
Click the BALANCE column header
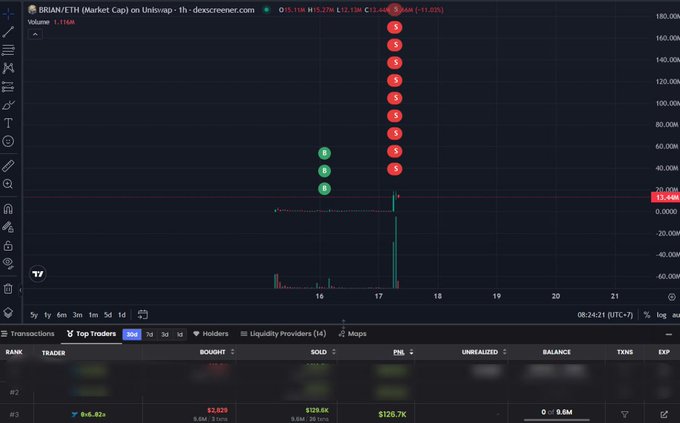click(556, 352)
